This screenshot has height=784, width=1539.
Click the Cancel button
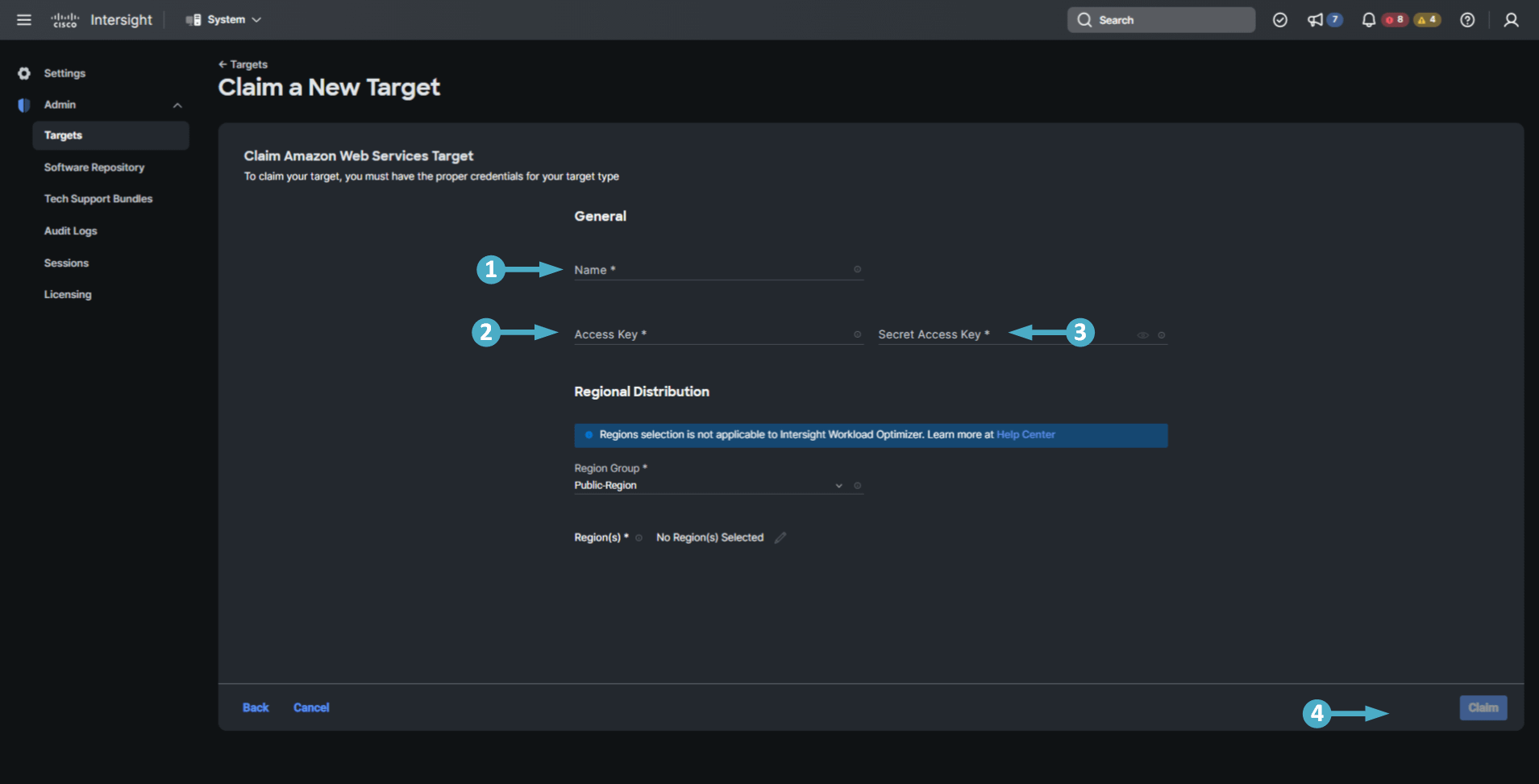(x=311, y=707)
